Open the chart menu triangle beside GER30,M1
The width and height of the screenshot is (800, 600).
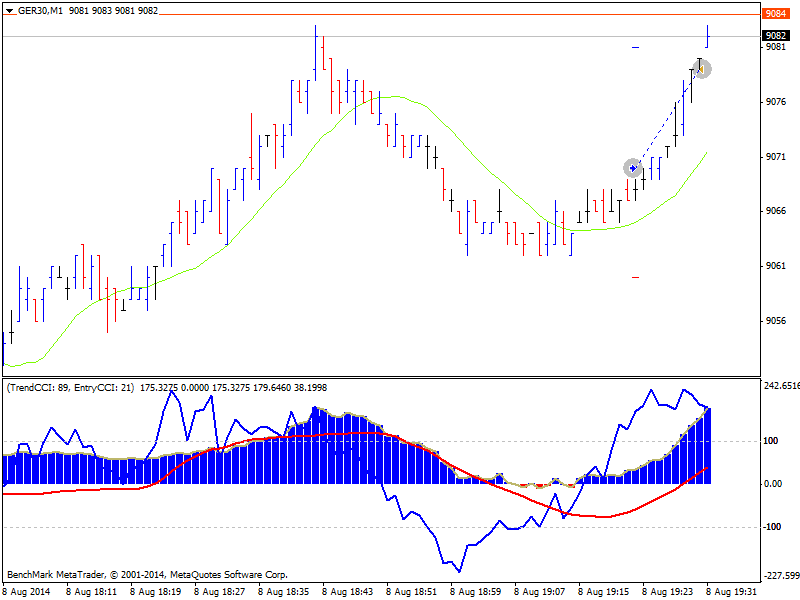pyautogui.click(x=10, y=11)
